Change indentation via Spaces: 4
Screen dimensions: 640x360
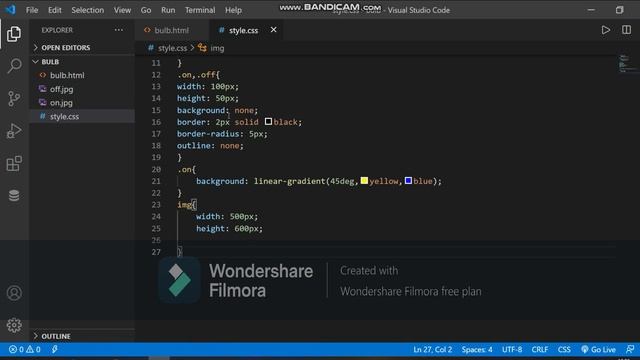tap(477, 349)
